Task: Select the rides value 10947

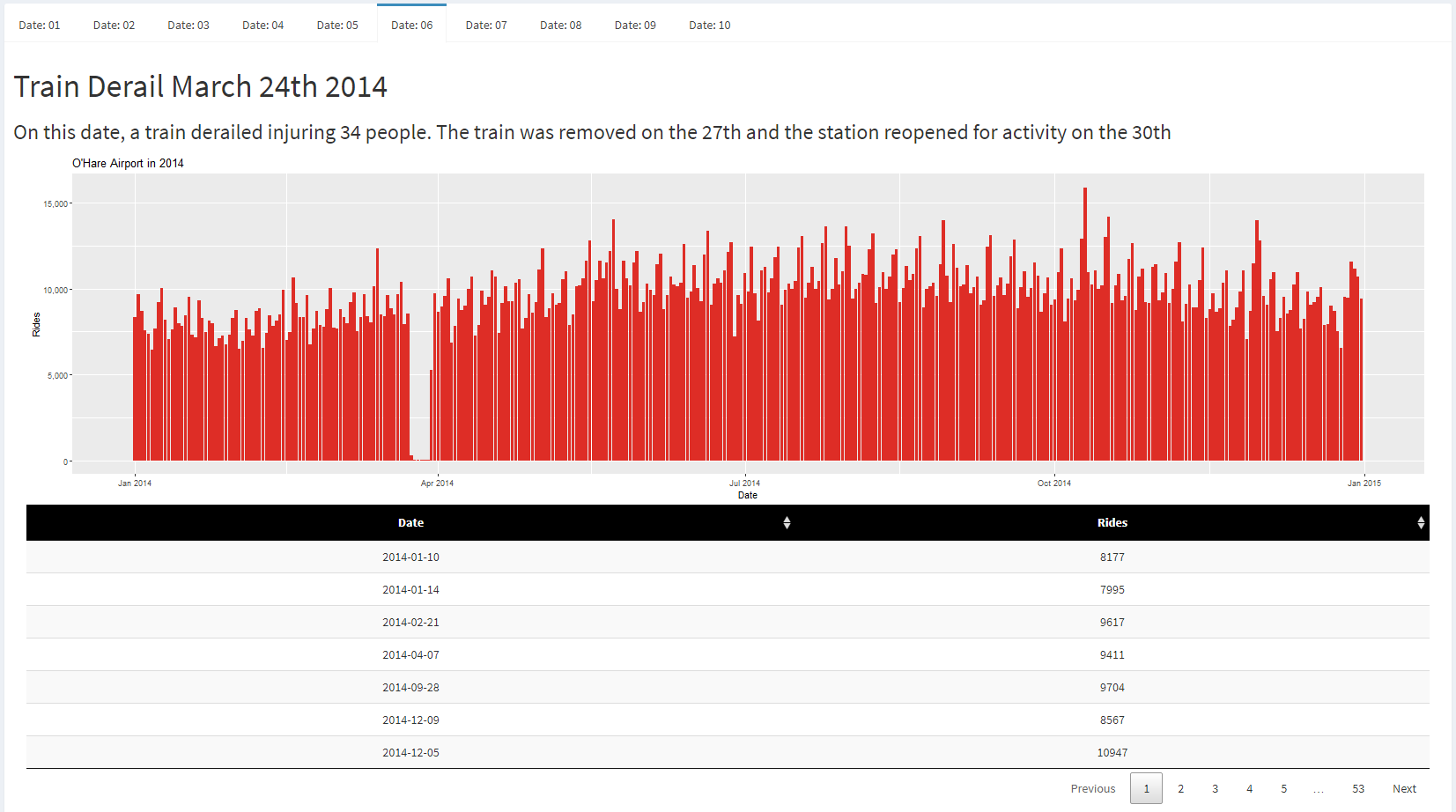Action: pyautogui.click(x=1112, y=753)
